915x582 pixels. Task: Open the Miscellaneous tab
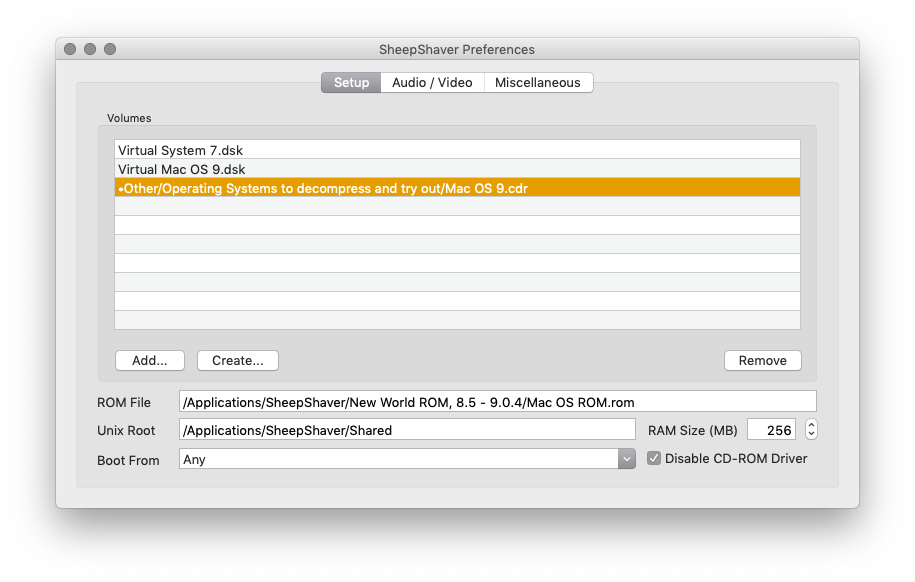tap(537, 82)
